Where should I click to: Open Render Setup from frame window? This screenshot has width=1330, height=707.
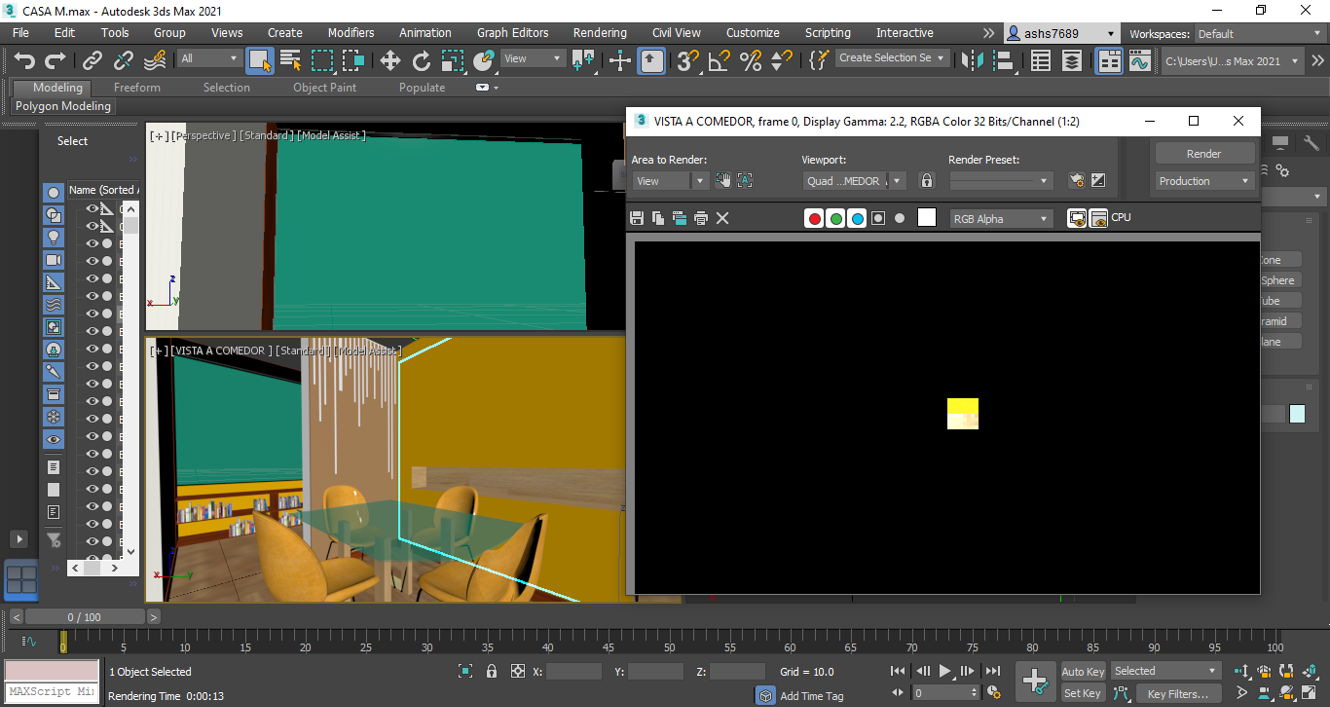pos(1077,181)
